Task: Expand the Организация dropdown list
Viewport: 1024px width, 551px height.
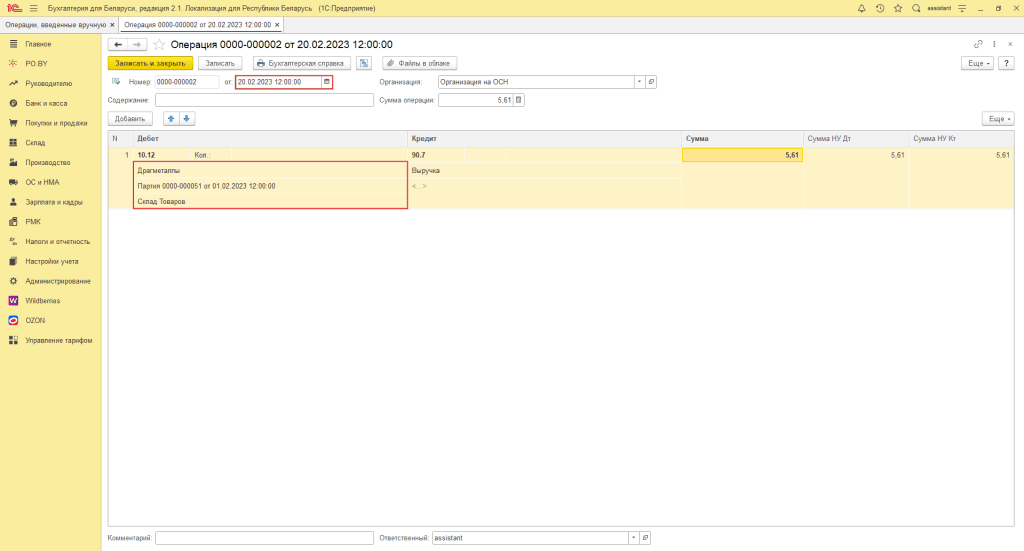Action: click(x=638, y=82)
